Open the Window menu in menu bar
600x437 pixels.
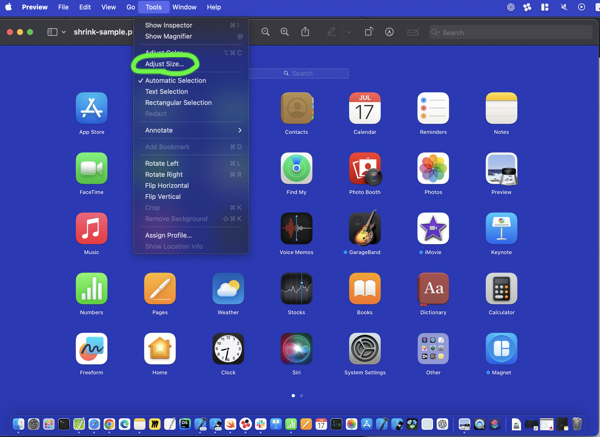(184, 7)
